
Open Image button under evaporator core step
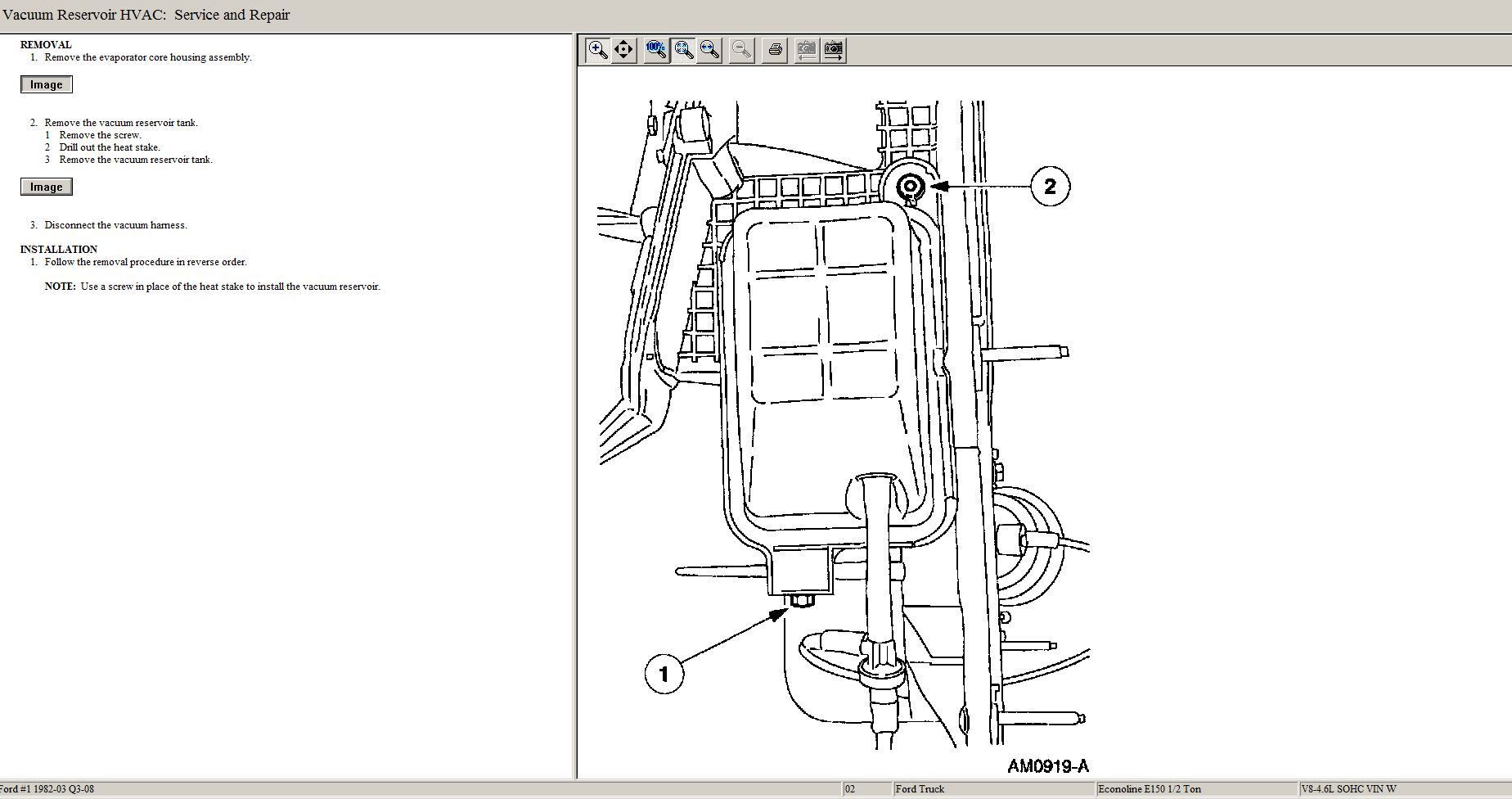(x=47, y=85)
